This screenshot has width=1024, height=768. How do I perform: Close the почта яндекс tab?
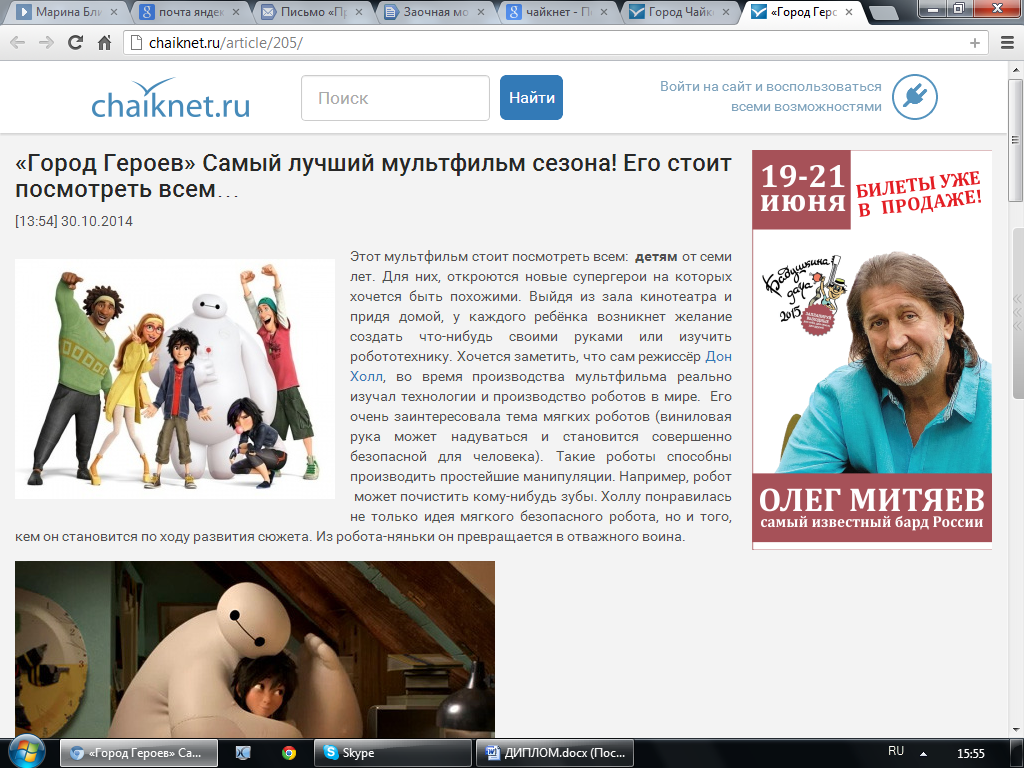pos(236,12)
